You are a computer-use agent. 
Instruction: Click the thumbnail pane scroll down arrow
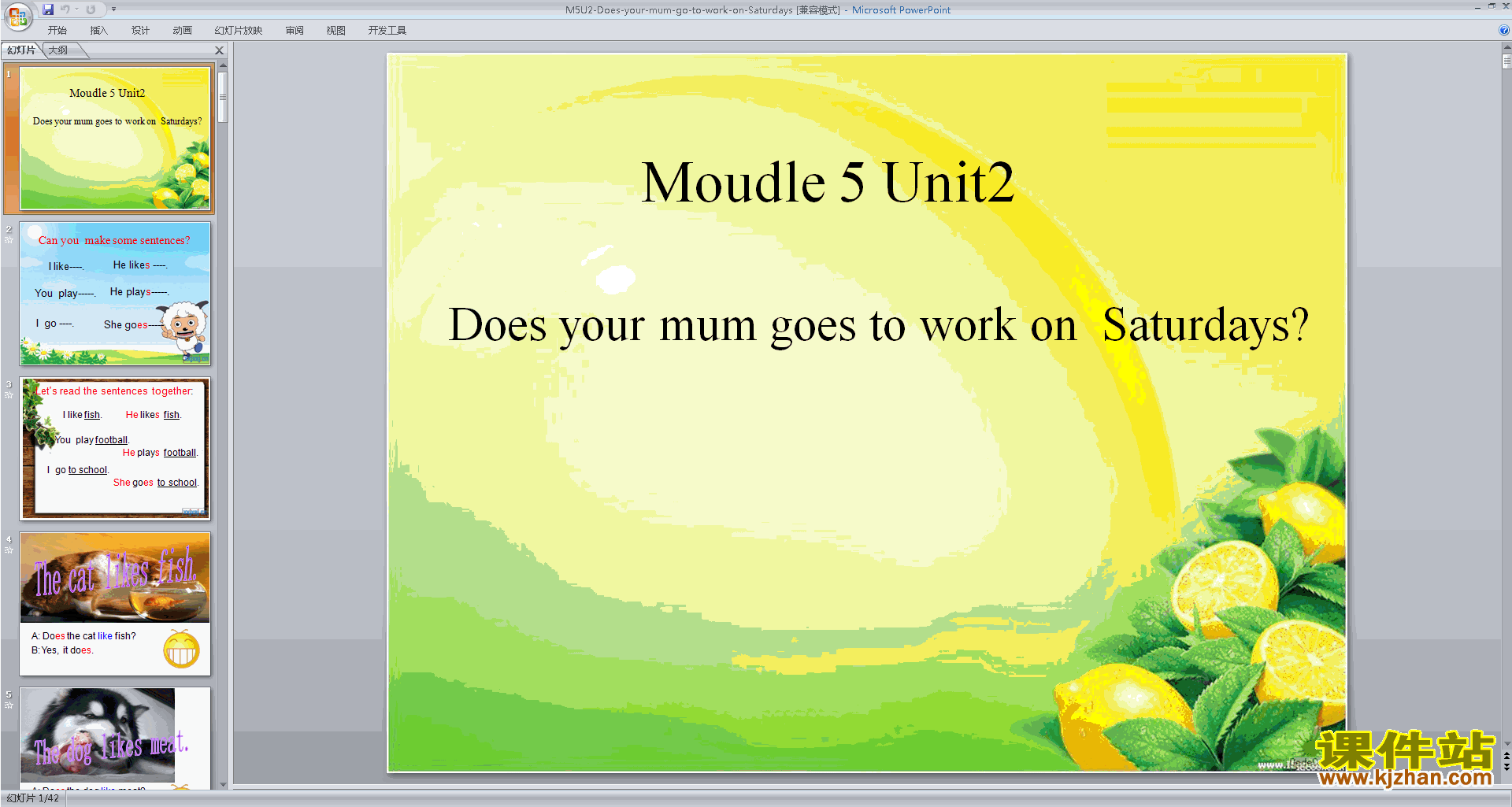[x=223, y=784]
